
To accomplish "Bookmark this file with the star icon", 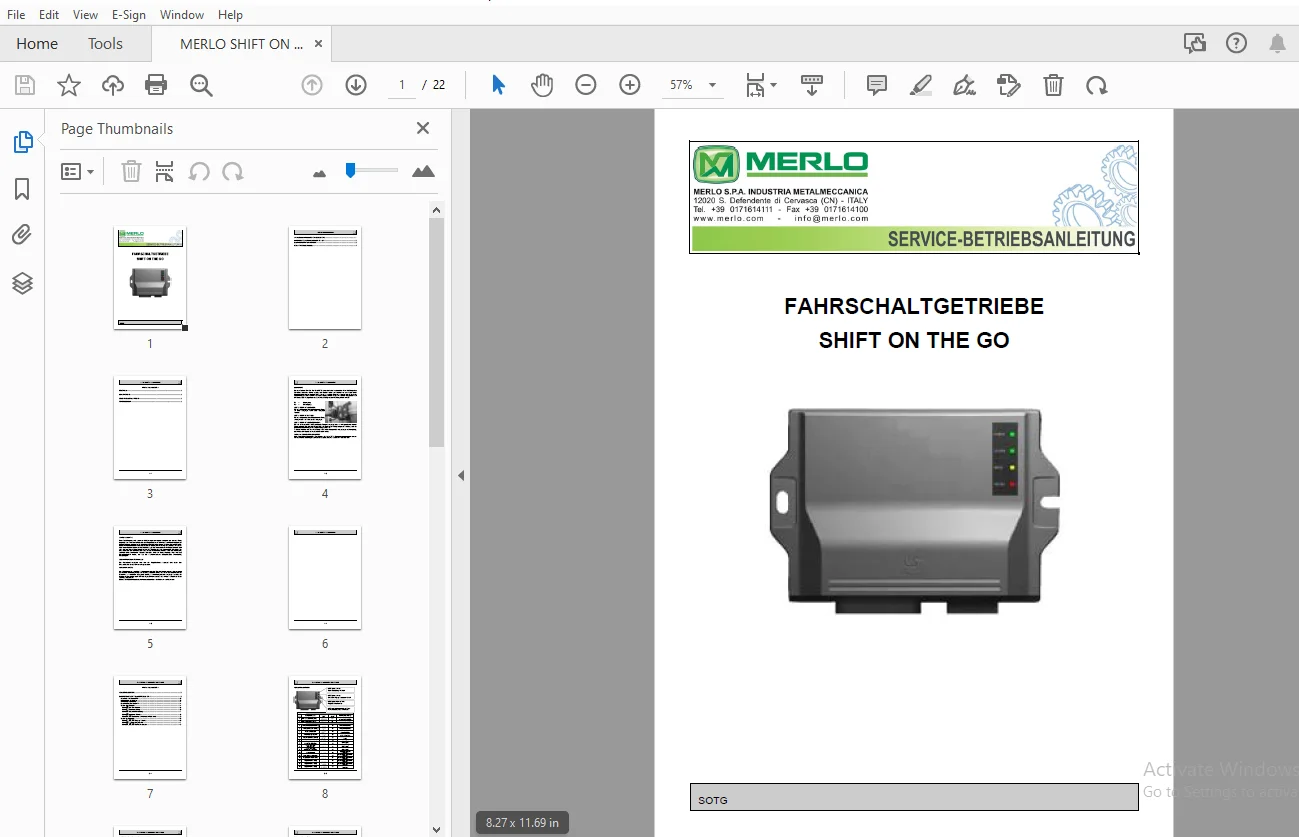I will tap(69, 85).
